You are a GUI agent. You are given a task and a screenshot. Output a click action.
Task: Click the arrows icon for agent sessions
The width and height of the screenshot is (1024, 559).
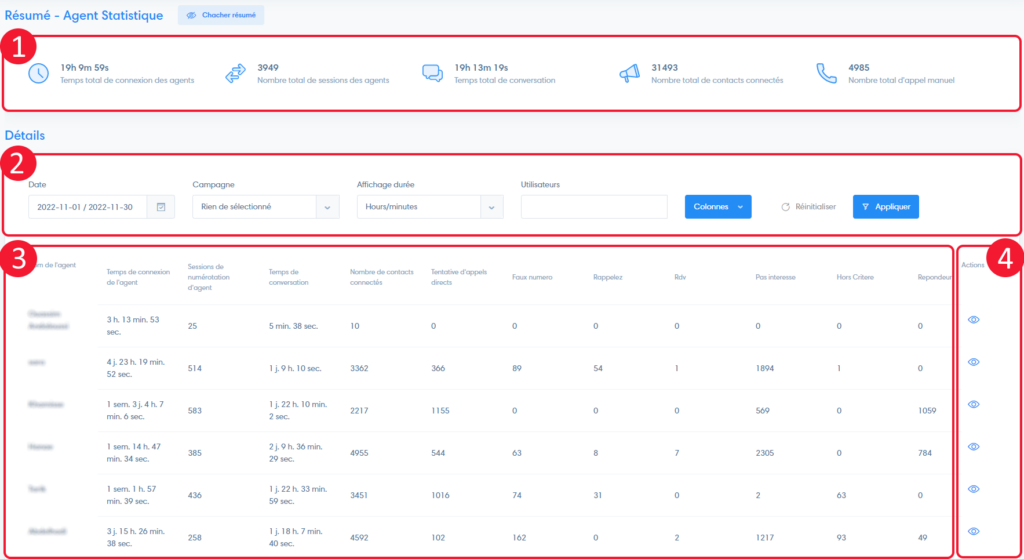tap(235, 73)
